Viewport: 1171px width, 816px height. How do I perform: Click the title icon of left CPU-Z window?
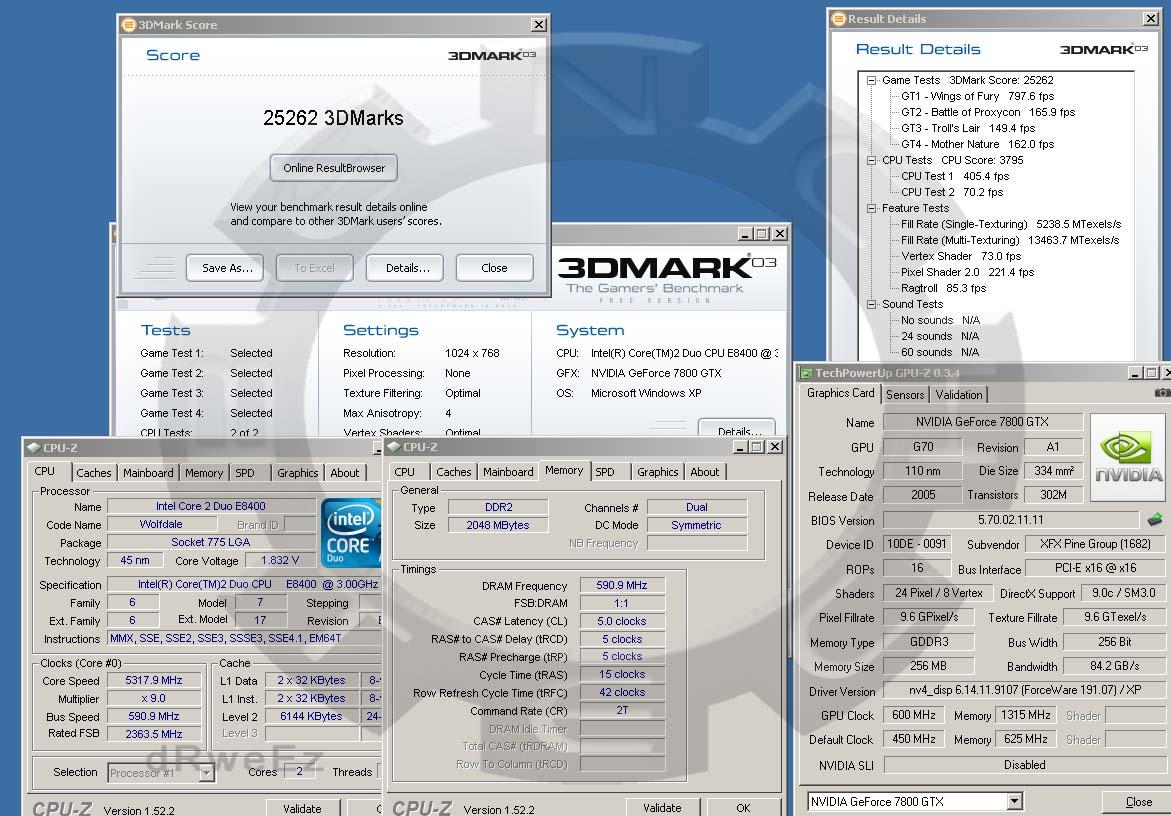coord(34,447)
